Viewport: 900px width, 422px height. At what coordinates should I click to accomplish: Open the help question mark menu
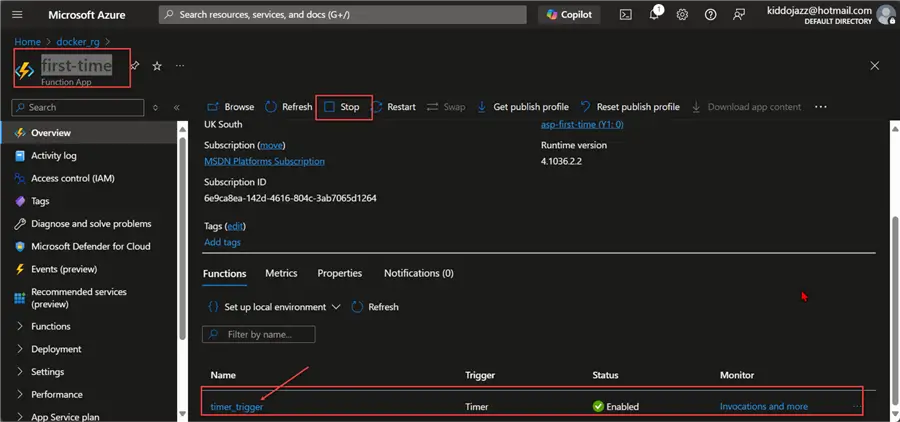click(711, 15)
